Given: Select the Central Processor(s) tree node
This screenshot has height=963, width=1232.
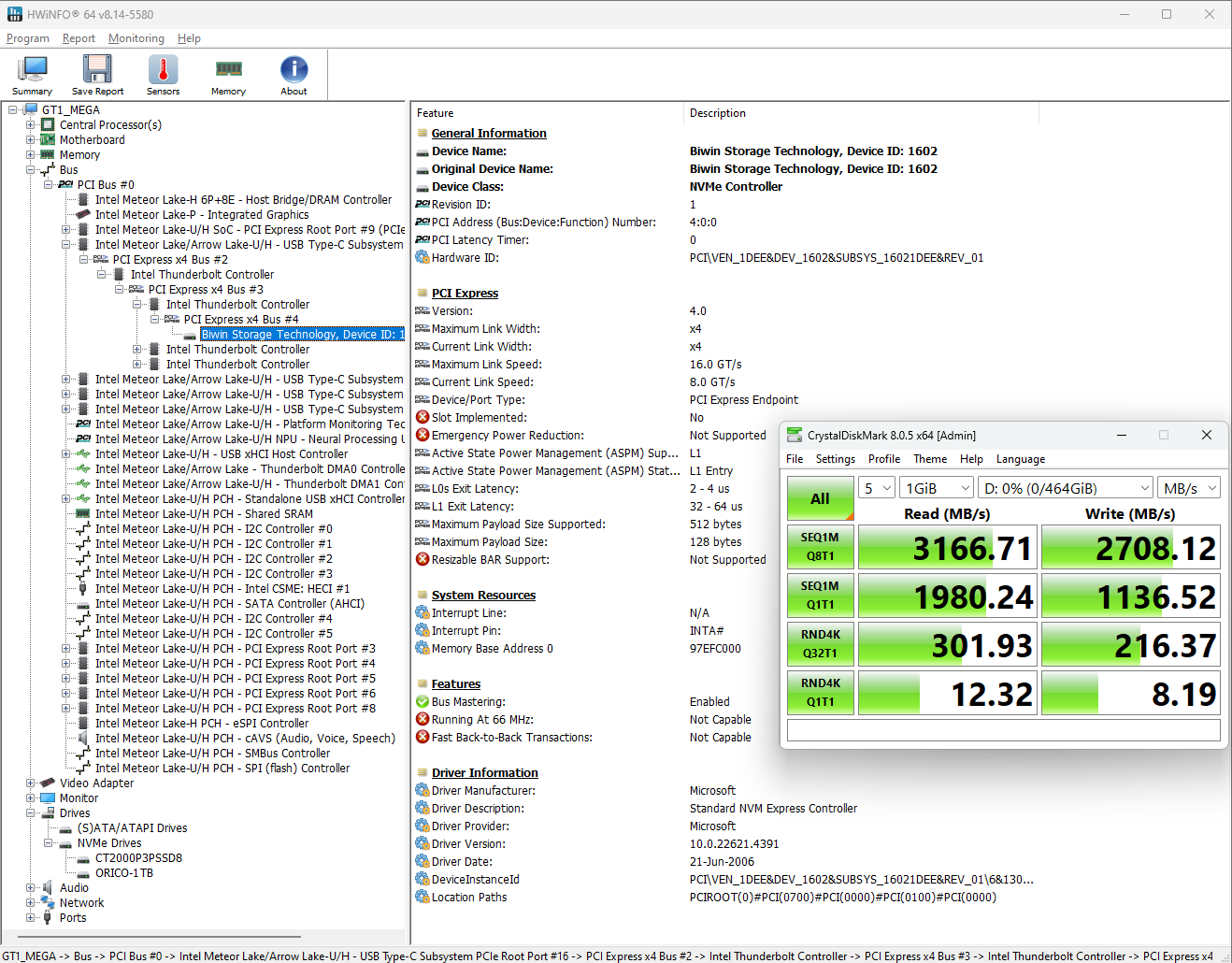Looking at the screenshot, I should [x=110, y=124].
